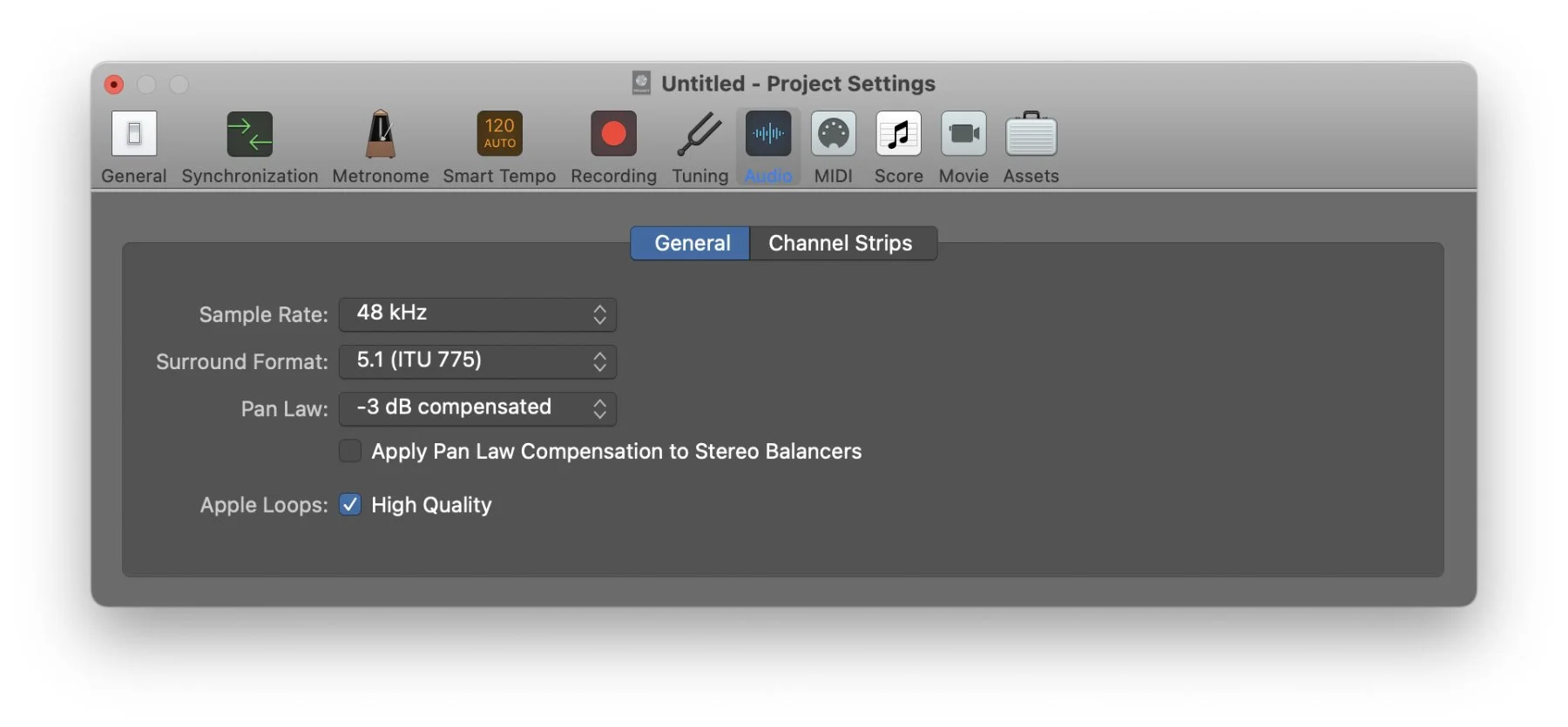Open the Assets settings pane
Image resolution: width=1568 pixels, height=727 pixels.
coord(1031,146)
